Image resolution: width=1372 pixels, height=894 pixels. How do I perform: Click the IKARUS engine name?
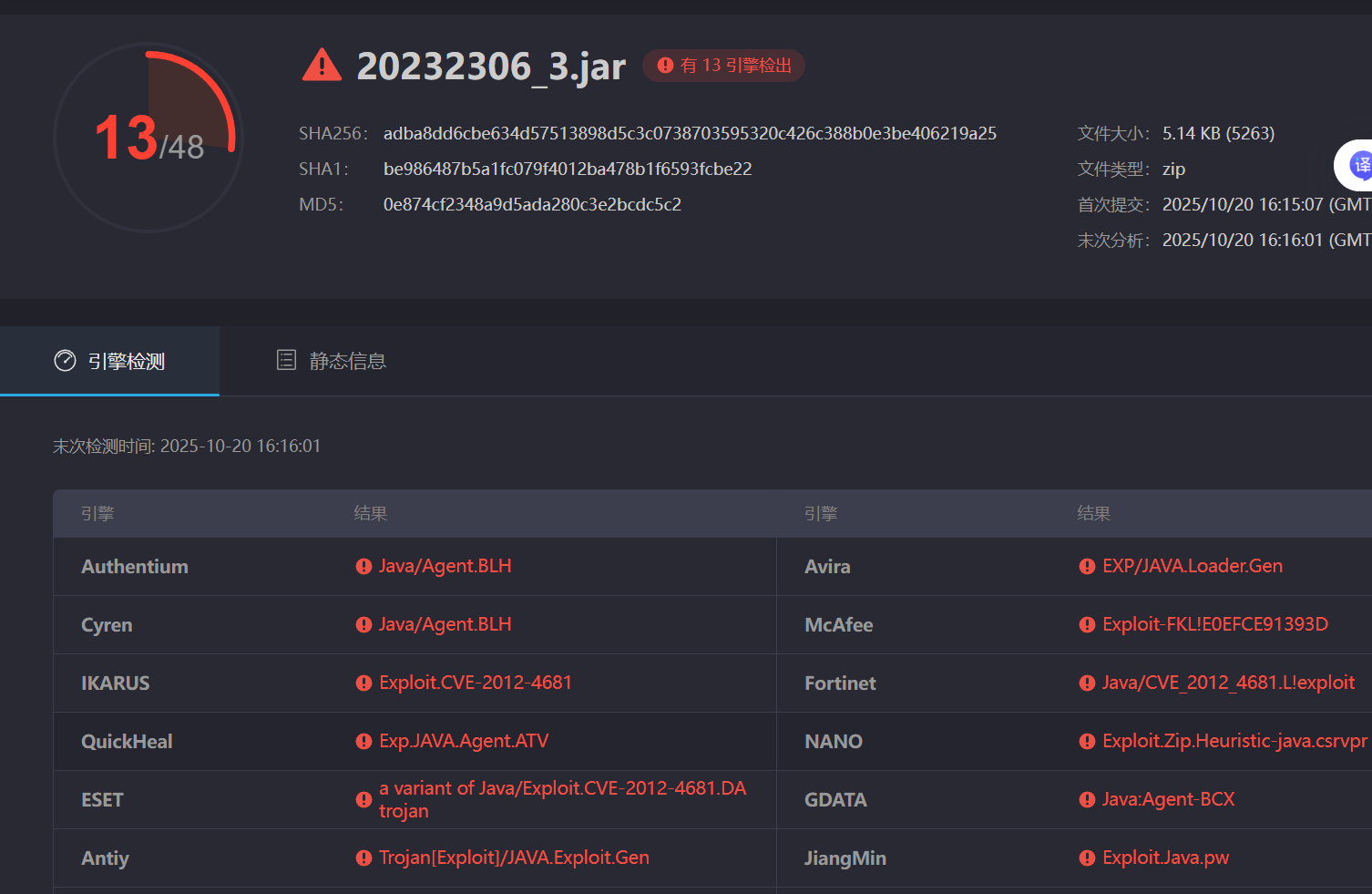pyautogui.click(x=115, y=683)
